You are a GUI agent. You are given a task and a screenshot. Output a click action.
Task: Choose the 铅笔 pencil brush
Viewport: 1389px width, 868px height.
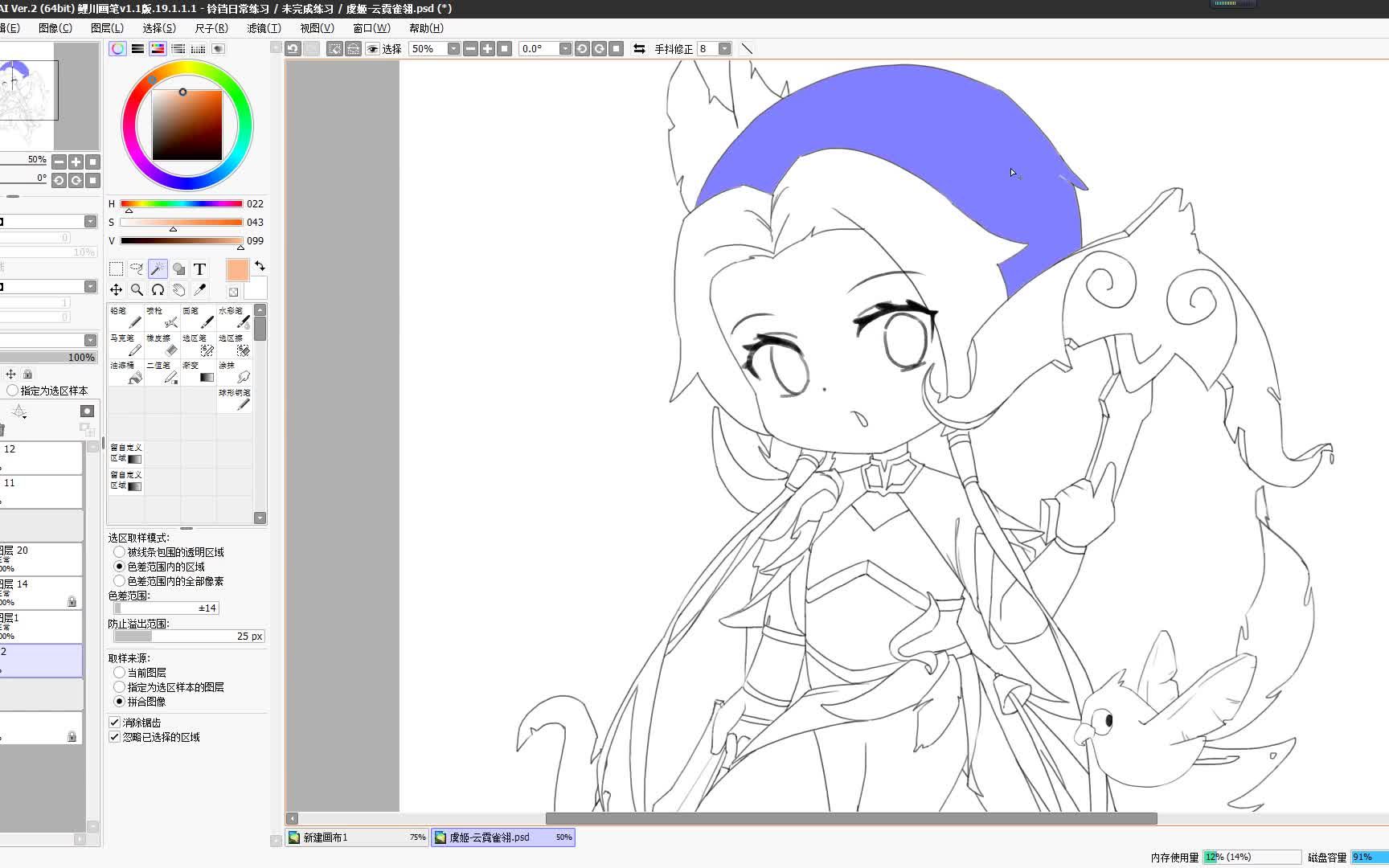125,317
